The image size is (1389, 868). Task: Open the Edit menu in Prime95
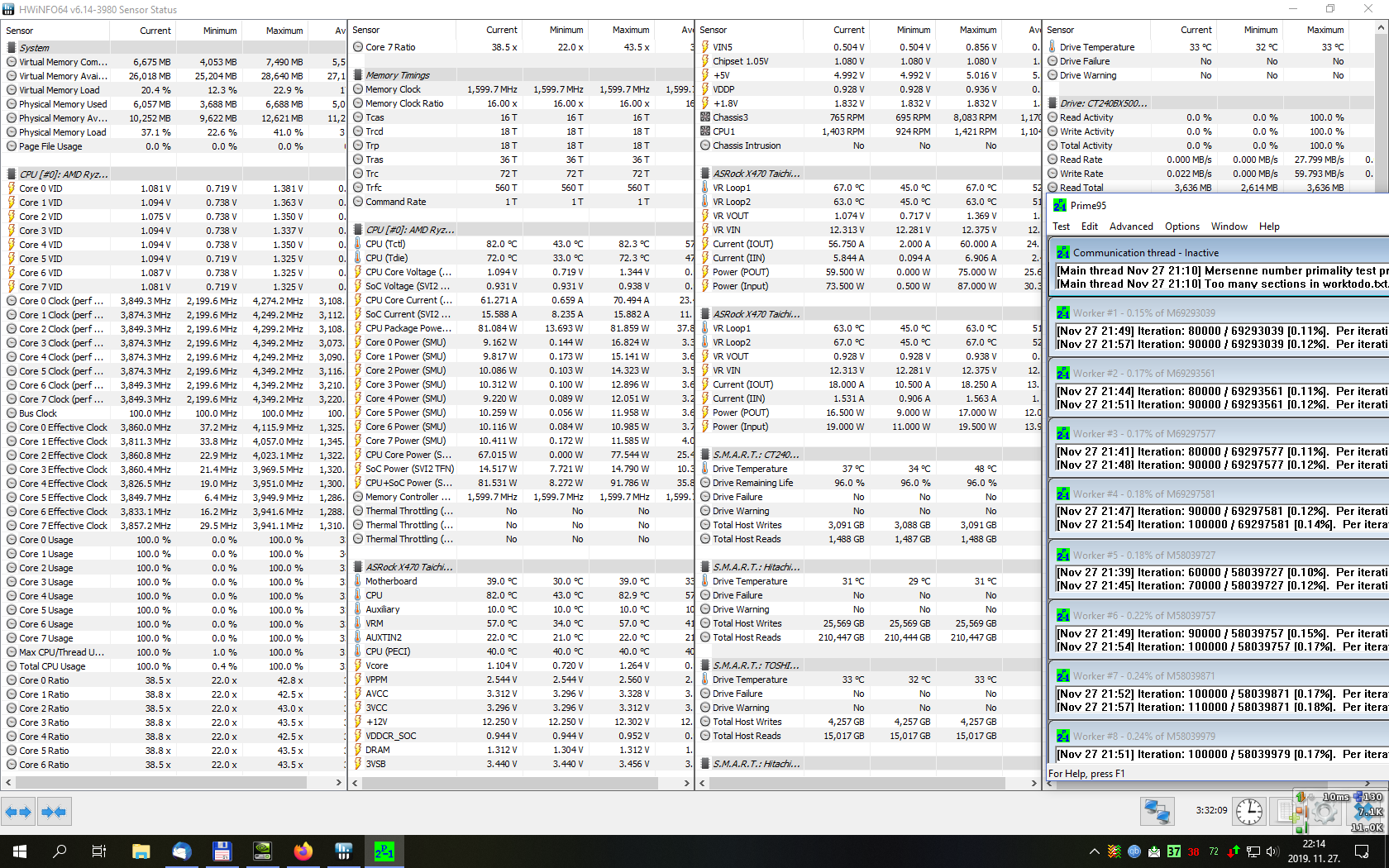[1090, 227]
